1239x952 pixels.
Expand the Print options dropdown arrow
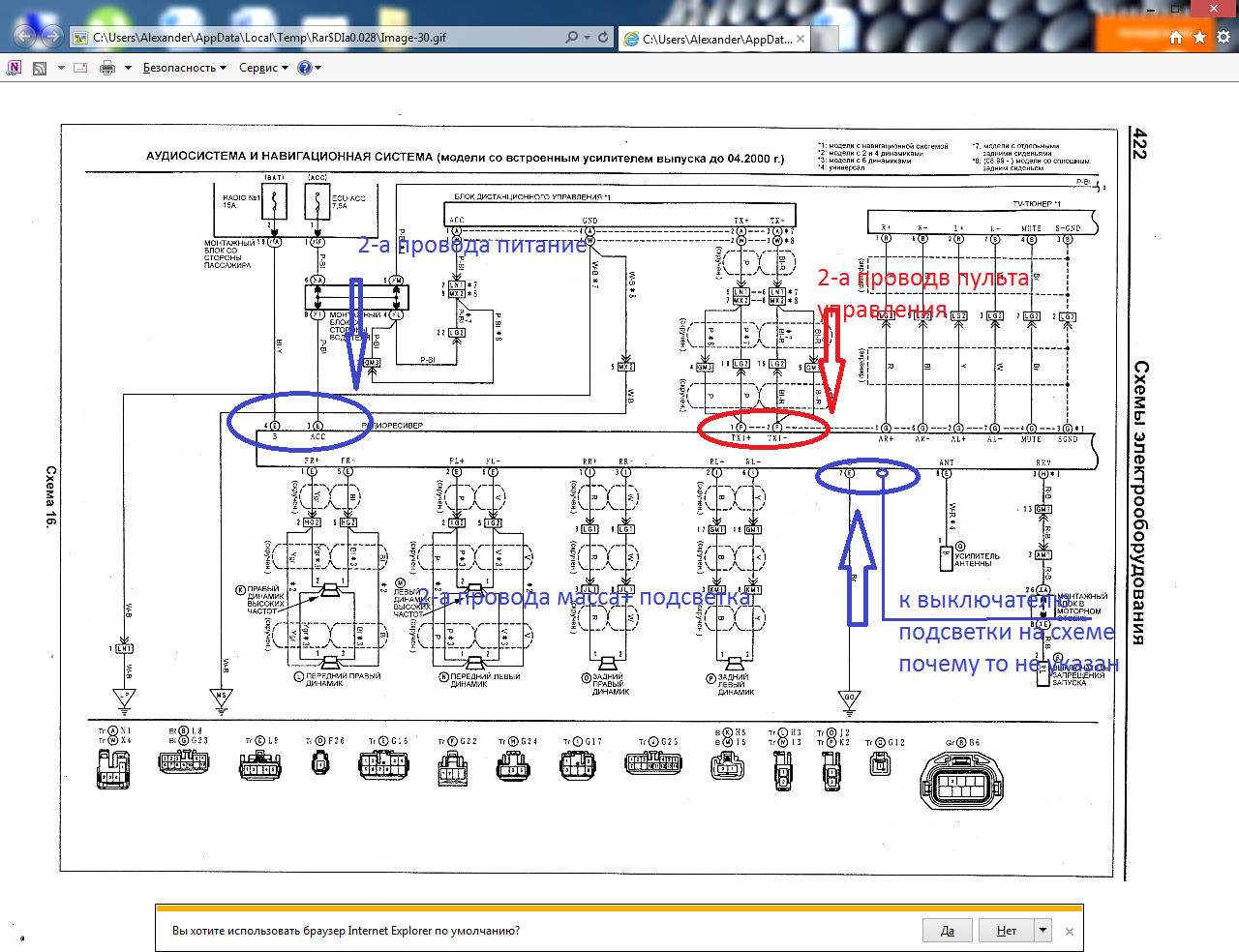click(128, 68)
